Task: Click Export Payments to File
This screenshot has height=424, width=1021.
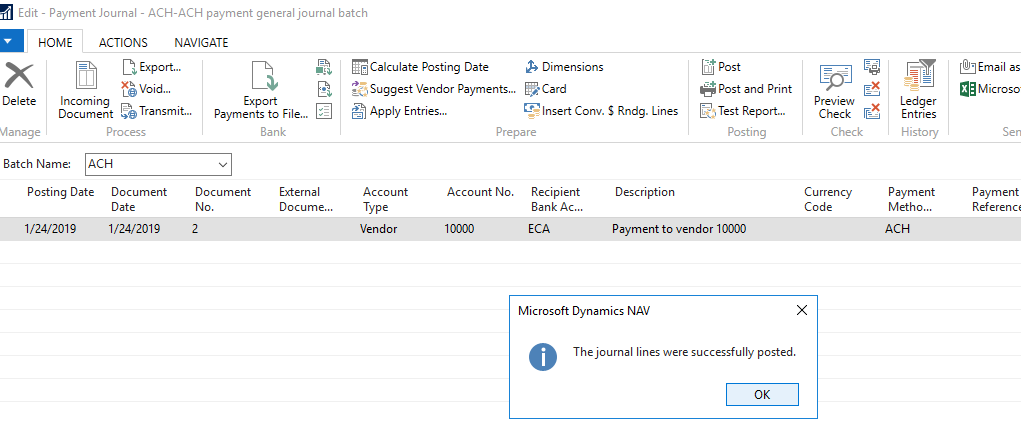Action: (260, 90)
